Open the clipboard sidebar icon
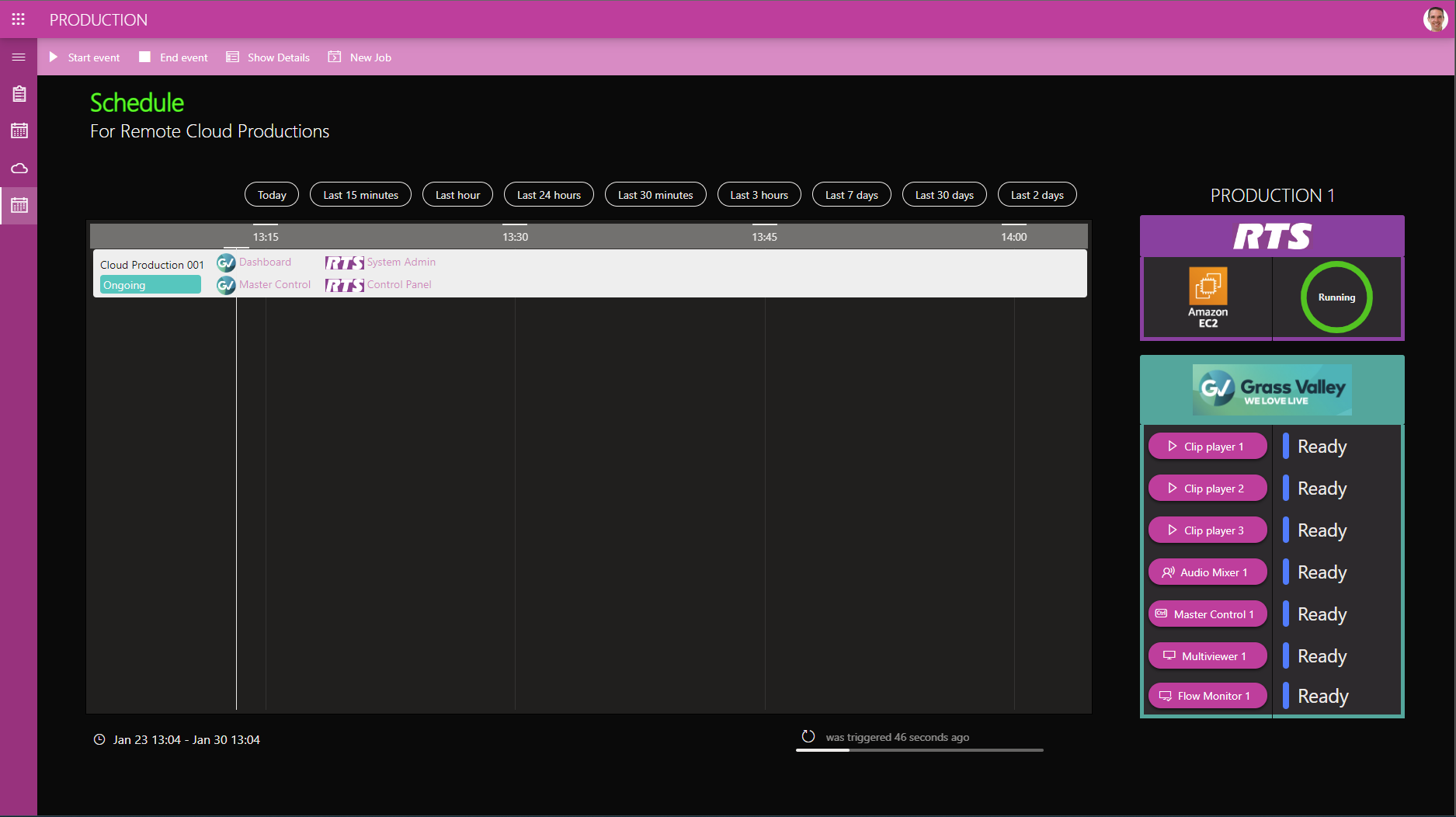The height and width of the screenshot is (817, 1456). (19, 94)
